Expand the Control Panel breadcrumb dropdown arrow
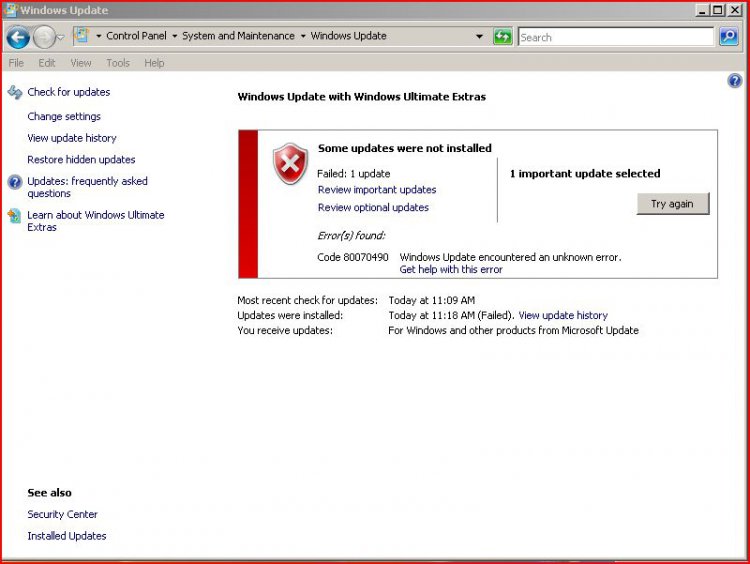Viewport: 750px width, 564px height. click(x=175, y=36)
